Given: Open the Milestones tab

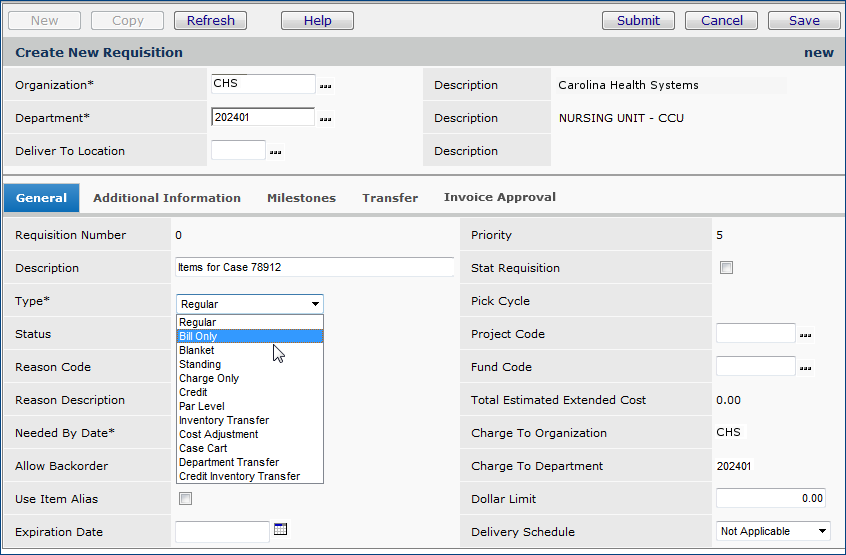Looking at the screenshot, I should [x=301, y=198].
